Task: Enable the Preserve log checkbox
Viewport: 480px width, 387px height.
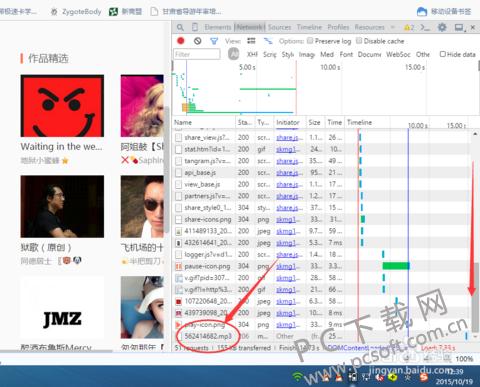Action: pos(310,41)
